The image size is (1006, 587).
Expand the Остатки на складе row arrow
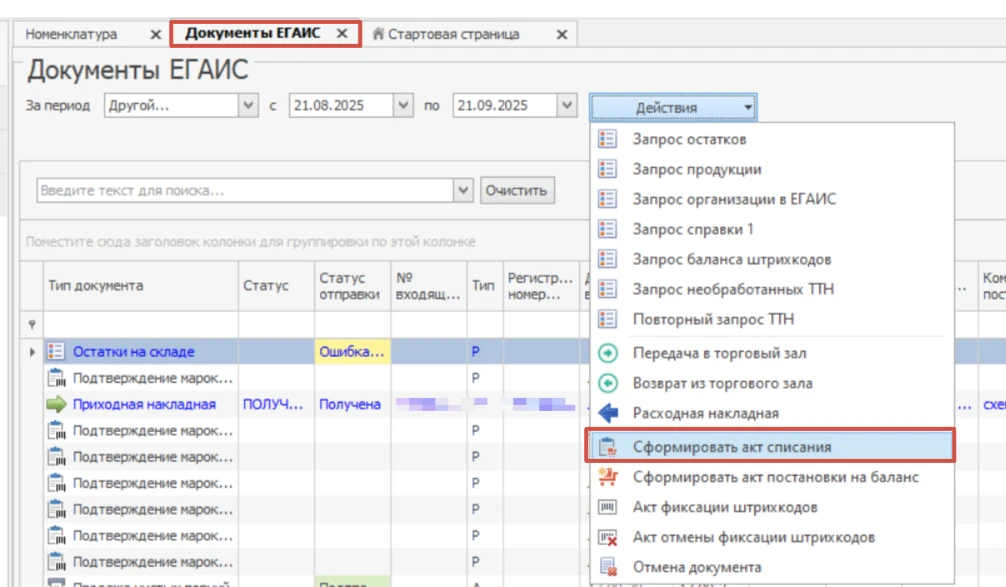(x=32, y=352)
